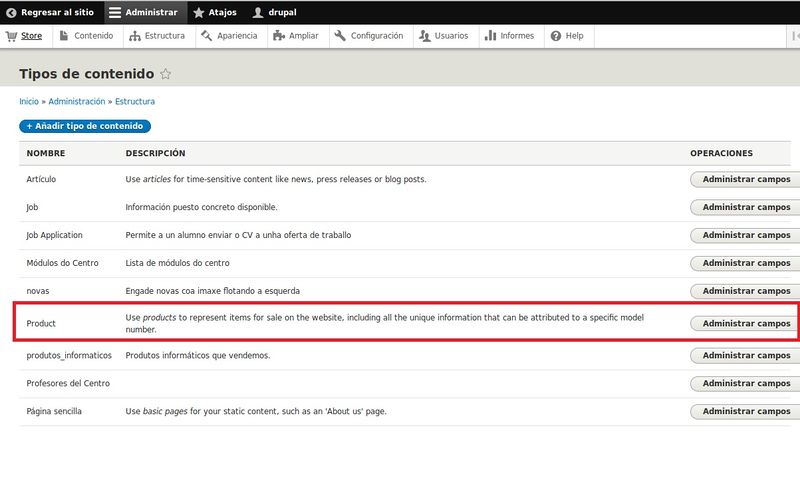This screenshot has width=800, height=482.
Task: Click the hierarchy icon beside Estructura
Action: pos(135,36)
